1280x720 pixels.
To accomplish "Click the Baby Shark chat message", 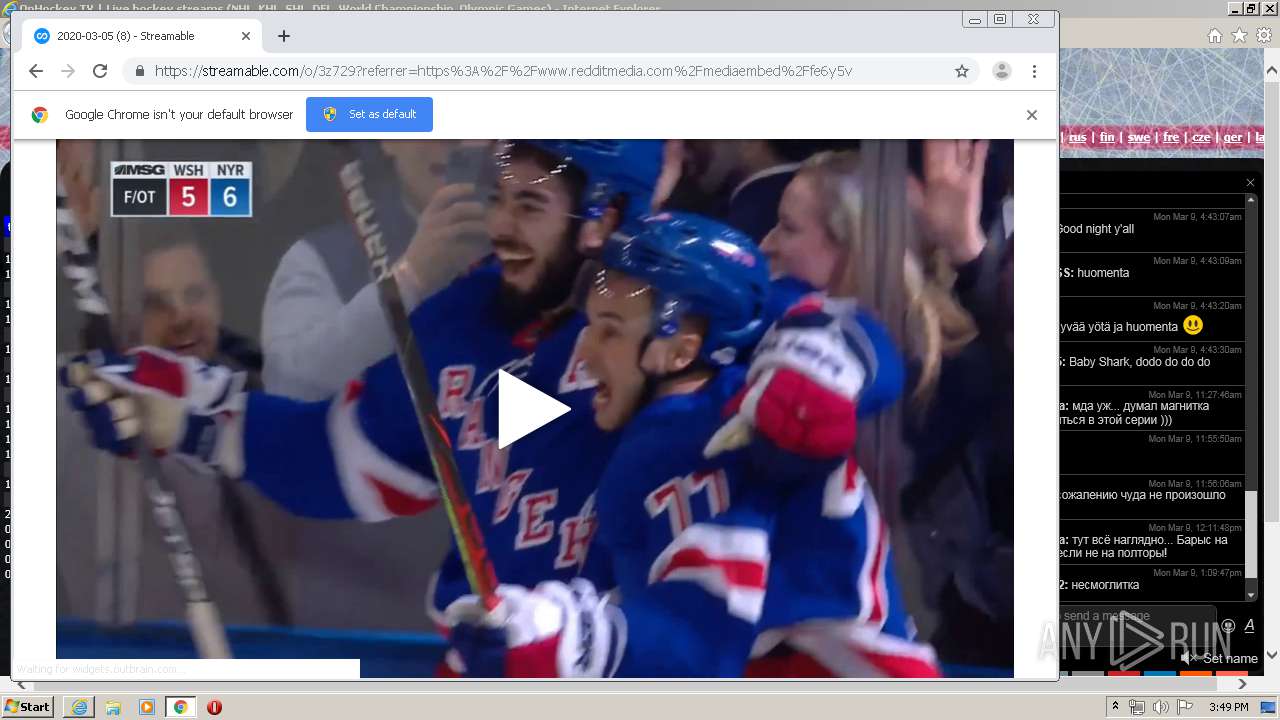I will [x=1139, y=362].
